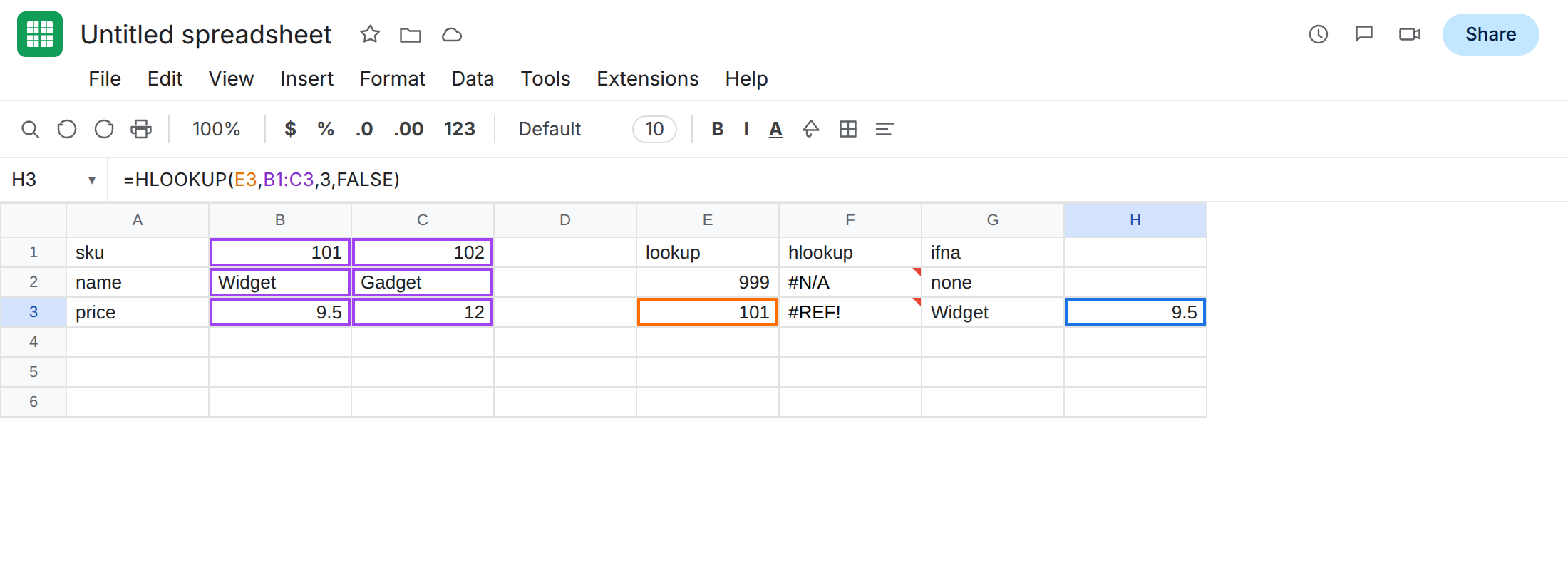Open the Data menu
Screen dimensions: 1568x570
pyautogui.click(x=473, y=78)
